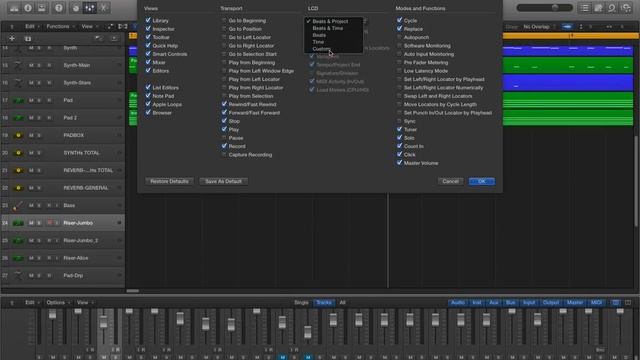Click the PADBOX track yellow icon

click(18, 136)
